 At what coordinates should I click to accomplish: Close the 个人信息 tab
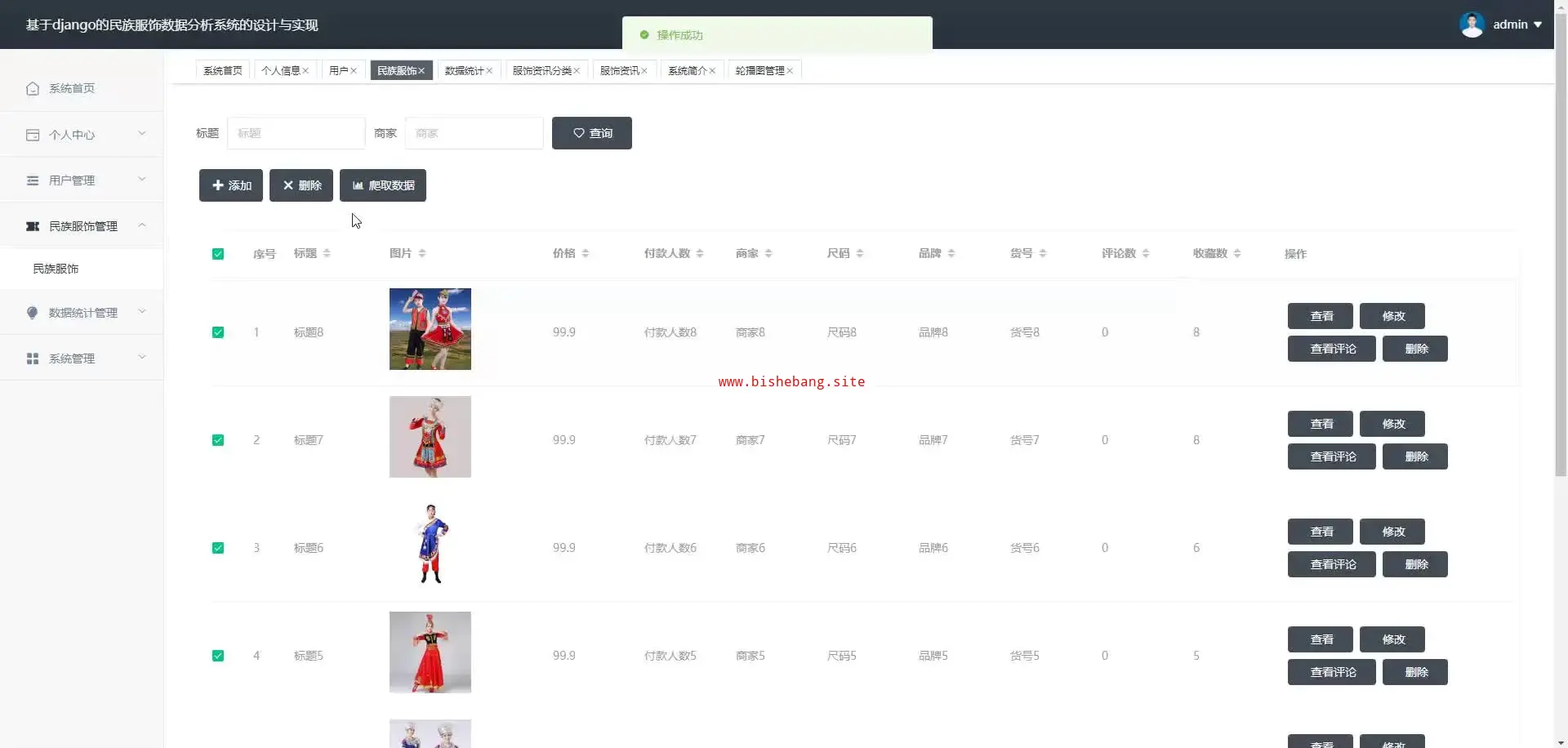pyautogui.click(x=305, y=71)
